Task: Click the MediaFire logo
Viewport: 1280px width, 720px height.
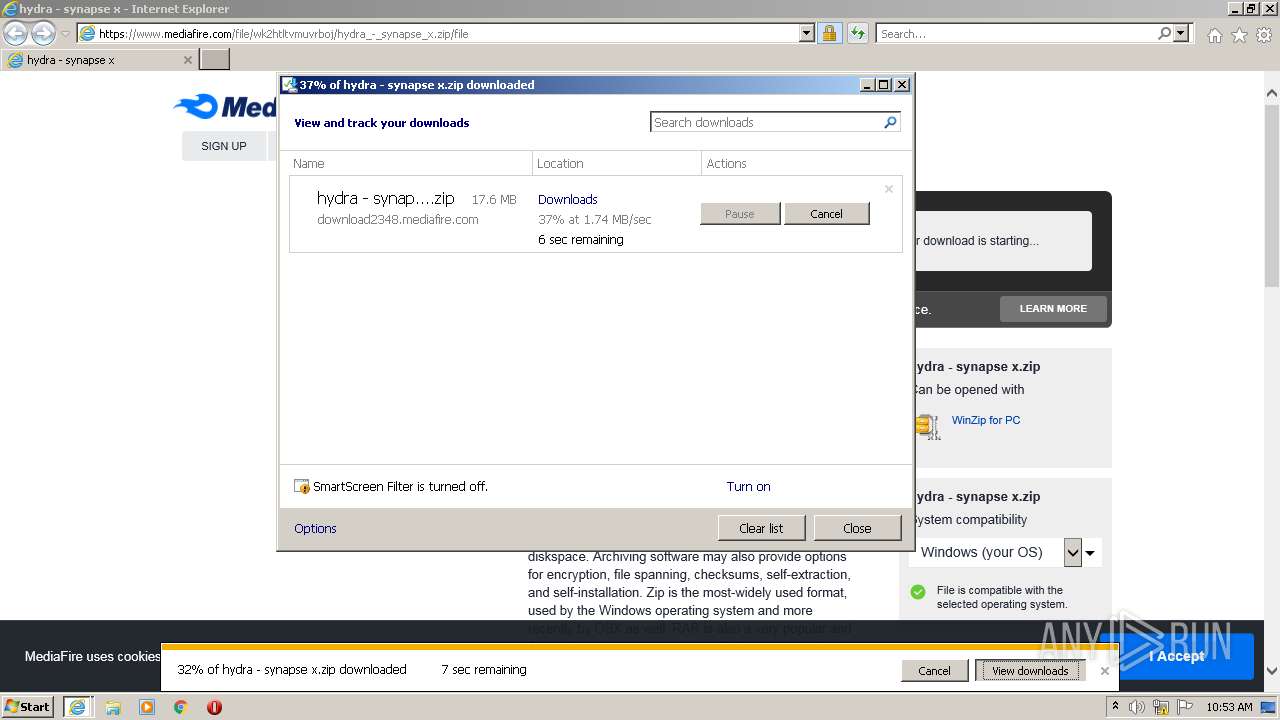Action: 225,106
